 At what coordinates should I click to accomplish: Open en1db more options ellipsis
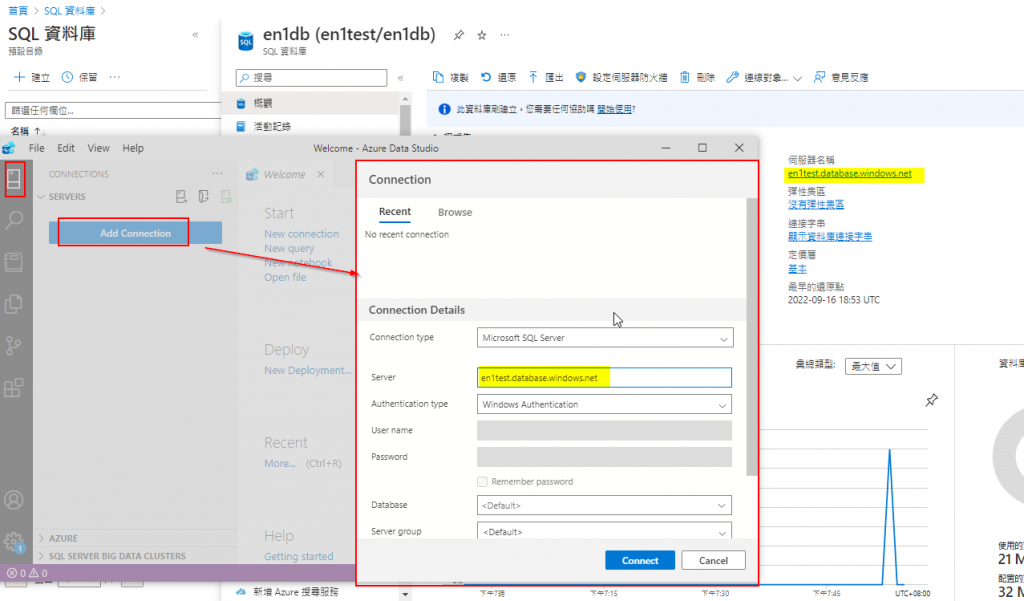tap(505, 35)
